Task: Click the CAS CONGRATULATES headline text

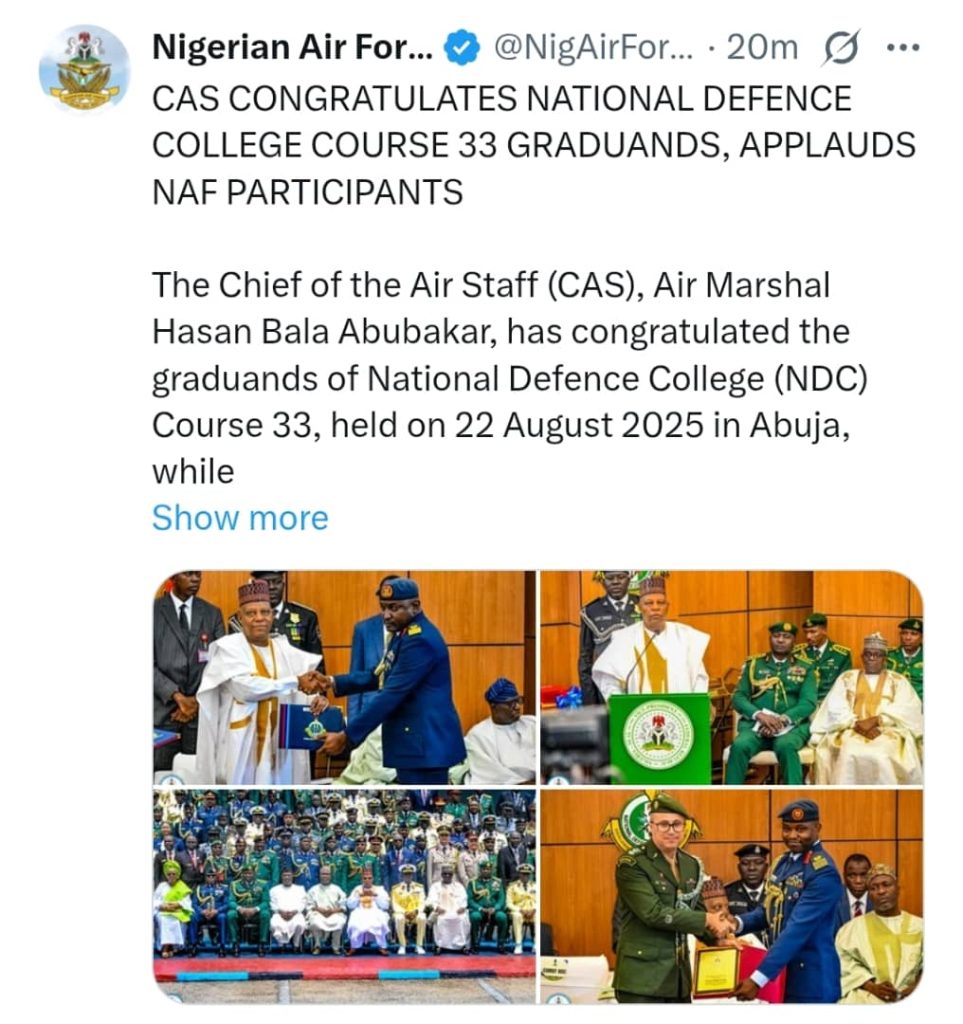Action: [533, 146]
